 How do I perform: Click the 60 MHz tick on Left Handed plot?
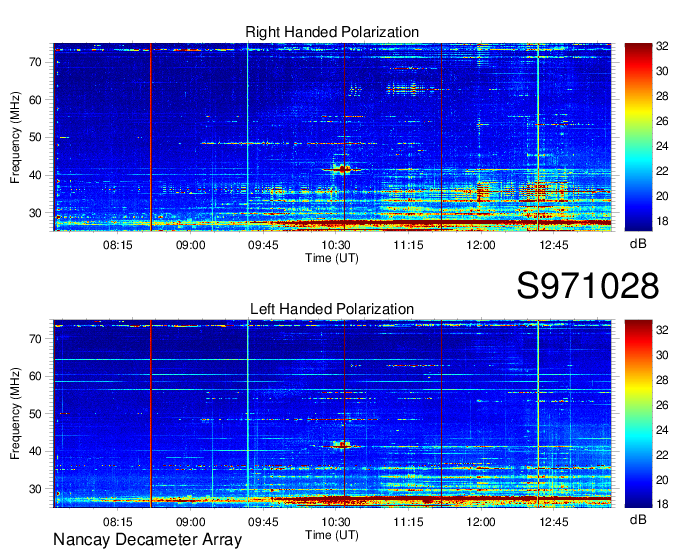(35, 376)
